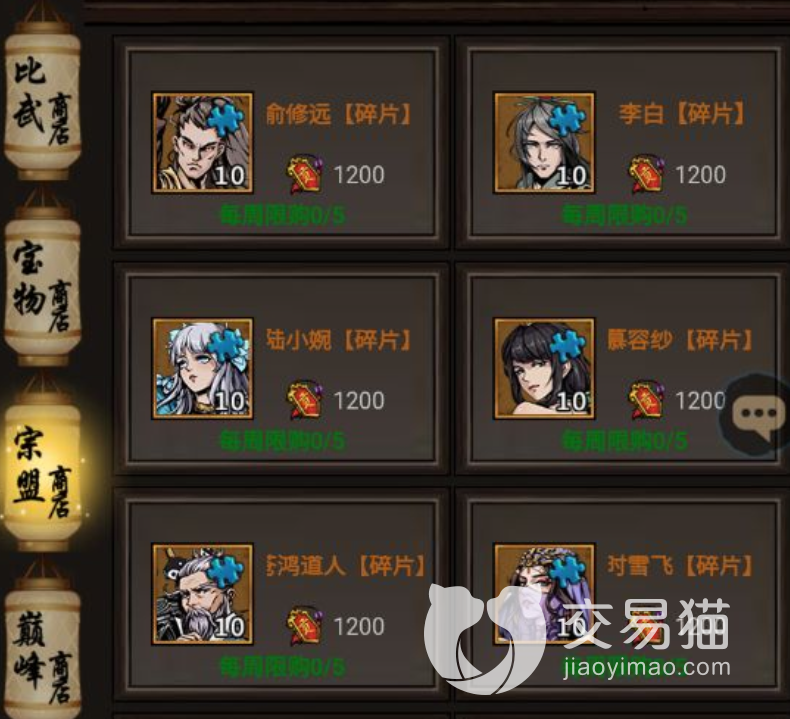790x719 pixels.
Task: Click the 惊鸿道人【碎片】 item name
Action: [346, 566]
